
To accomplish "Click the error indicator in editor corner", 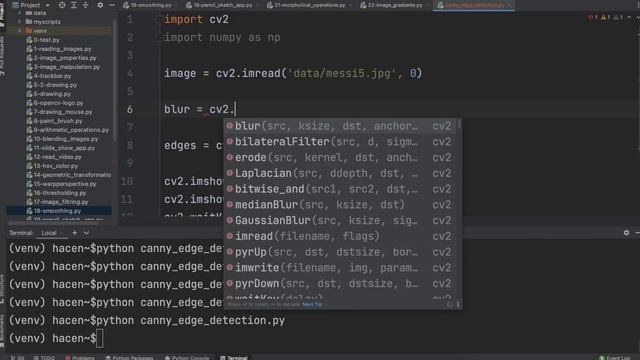I will (x=593, y=18).
